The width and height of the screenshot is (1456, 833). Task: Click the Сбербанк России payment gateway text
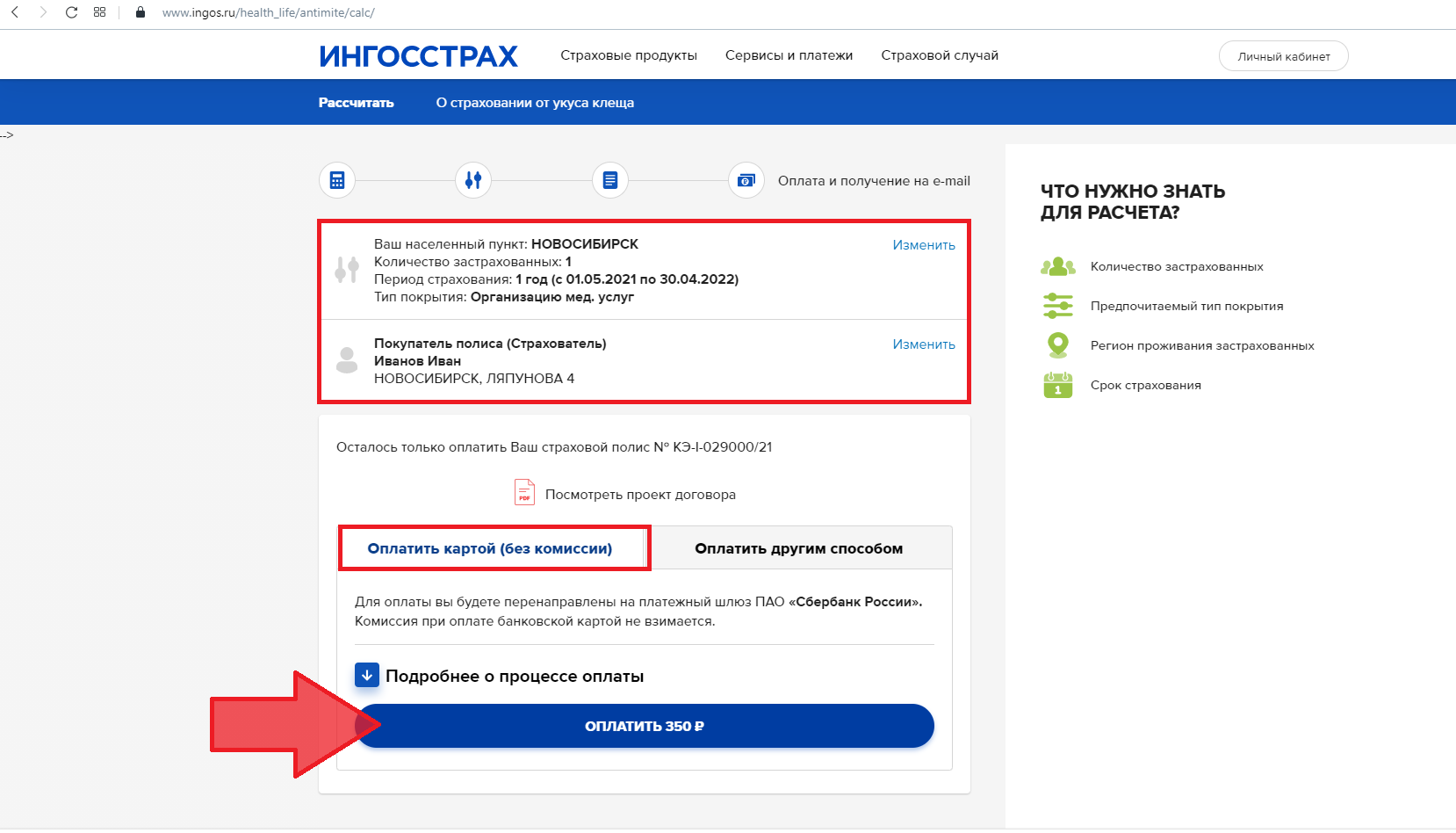click(x=857, y=602)
